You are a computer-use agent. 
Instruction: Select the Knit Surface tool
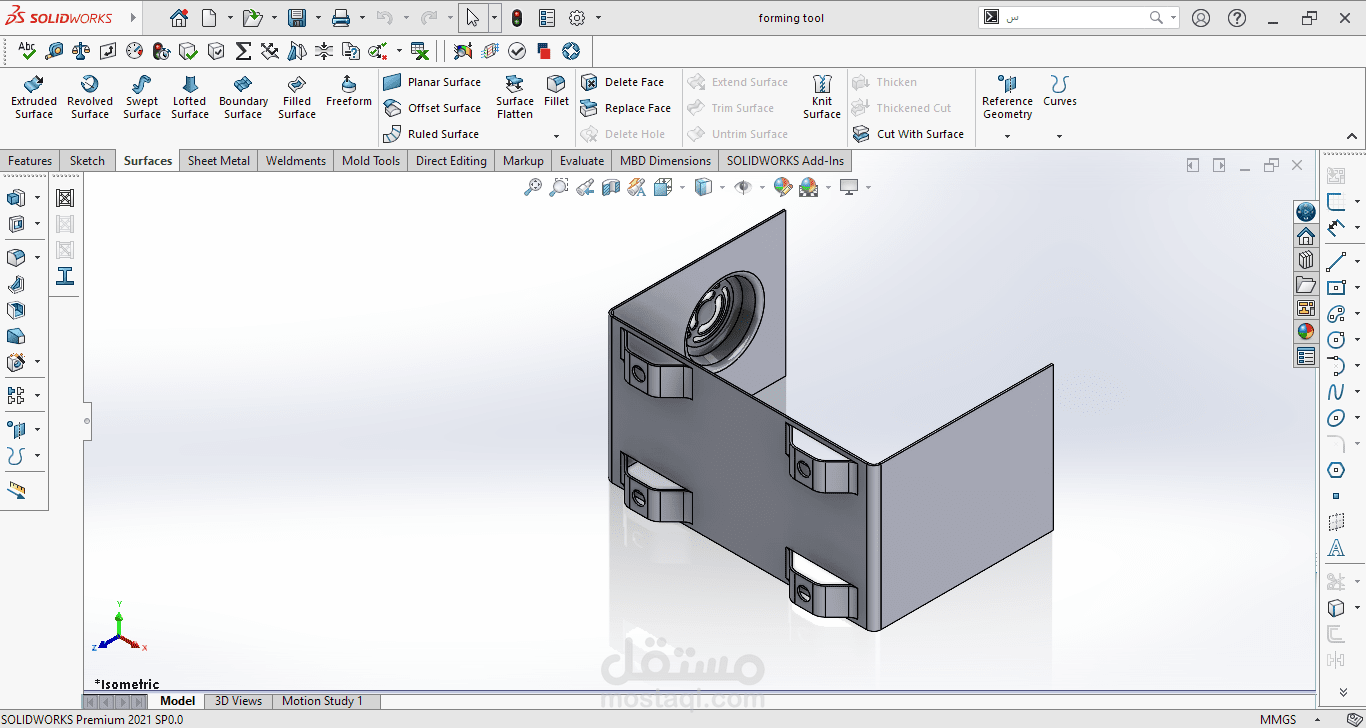click(822, 97)
